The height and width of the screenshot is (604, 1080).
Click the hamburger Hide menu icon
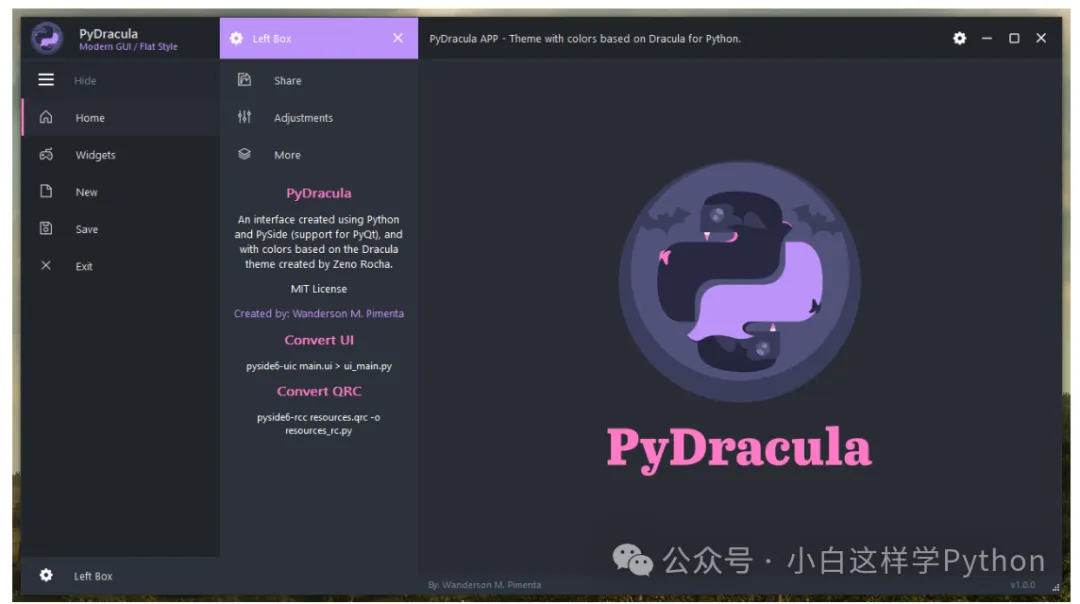(46, 80)
